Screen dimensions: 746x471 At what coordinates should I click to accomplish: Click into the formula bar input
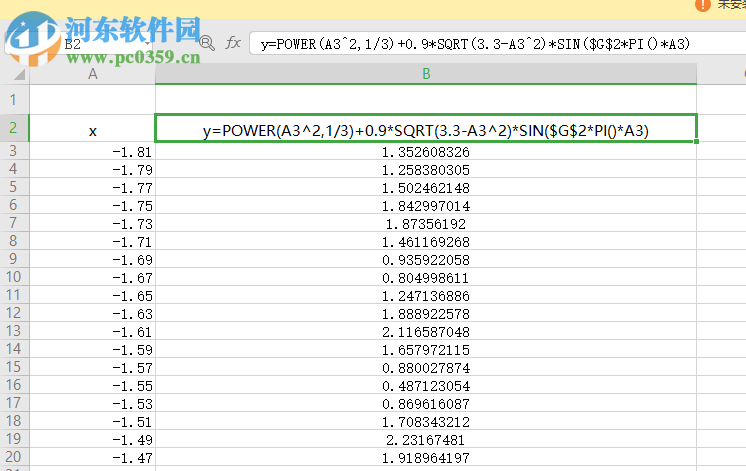pos(497,44)
